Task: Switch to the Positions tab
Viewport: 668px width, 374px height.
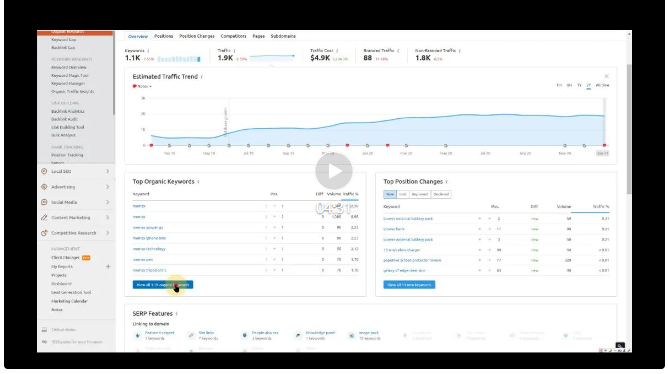Action: tap(164, 36)
